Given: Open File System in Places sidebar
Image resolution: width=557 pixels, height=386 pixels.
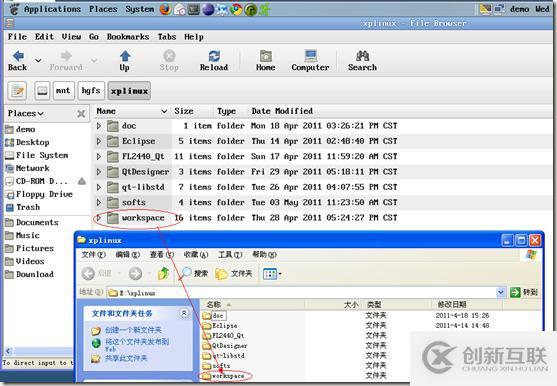Looking at the screenshot, I should 37,155.
